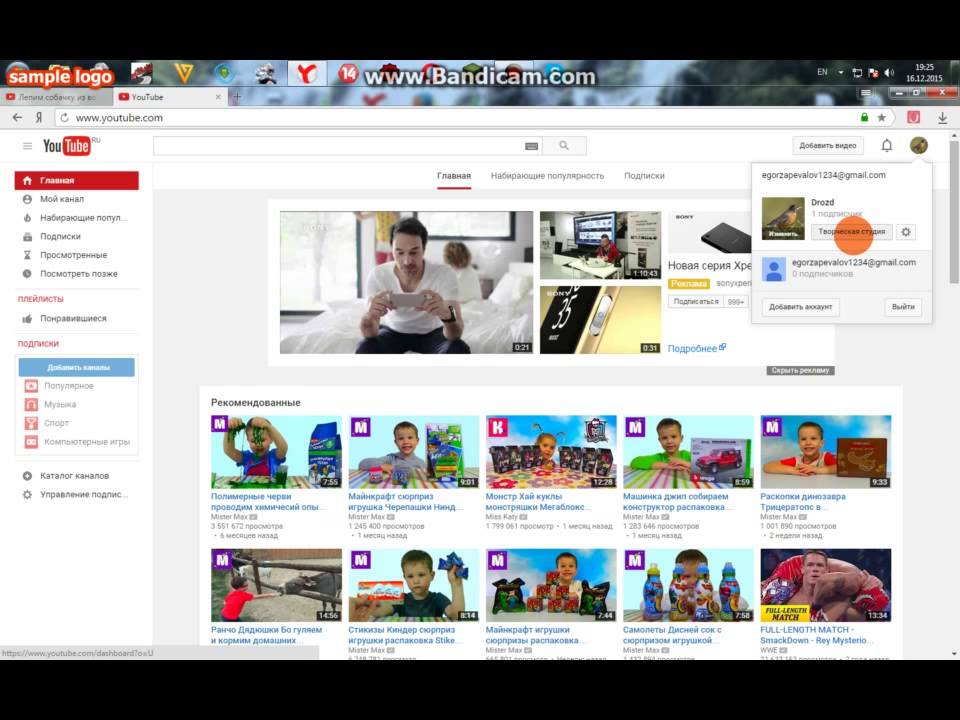Open Творческая студия in account popup

(x=852, y=232)
